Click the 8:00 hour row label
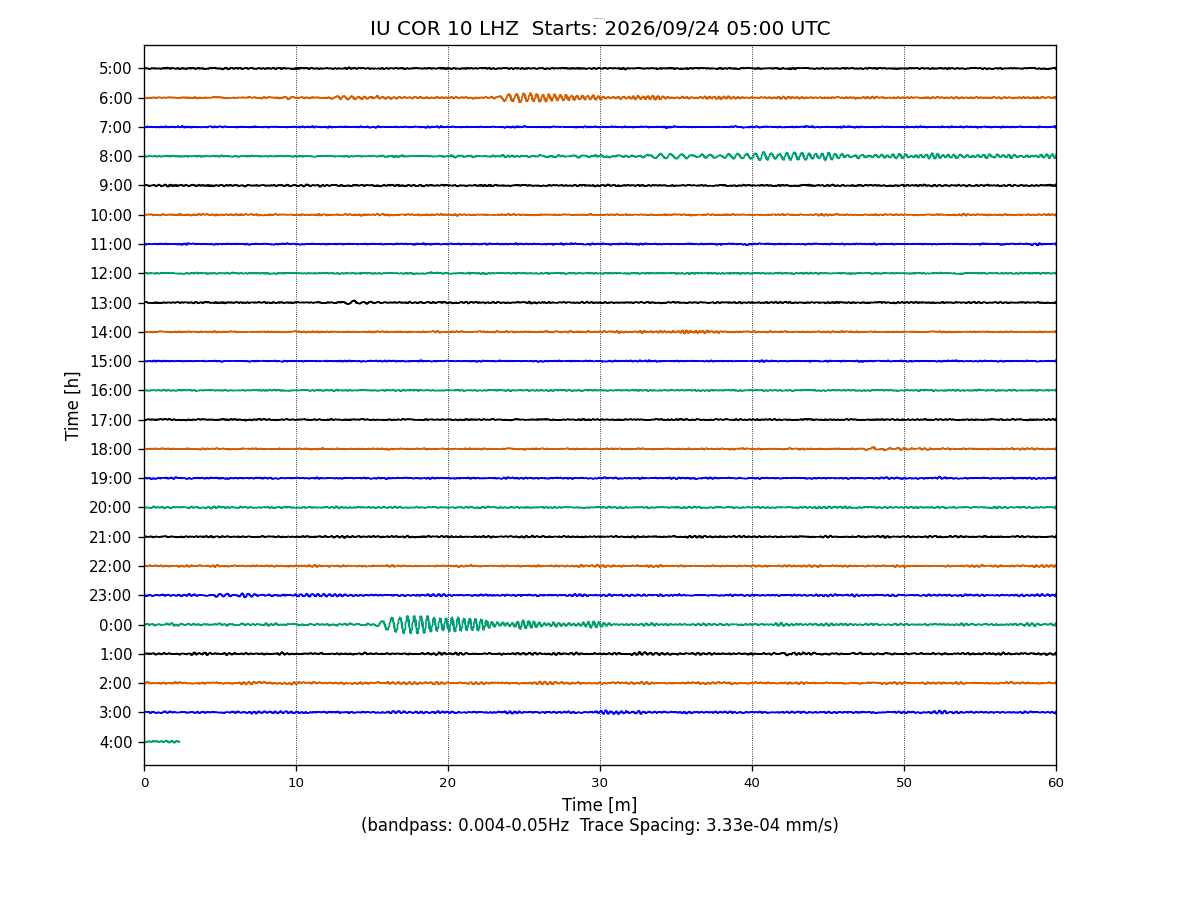Viewport: 1200px width, 900px height. (116, 156)
